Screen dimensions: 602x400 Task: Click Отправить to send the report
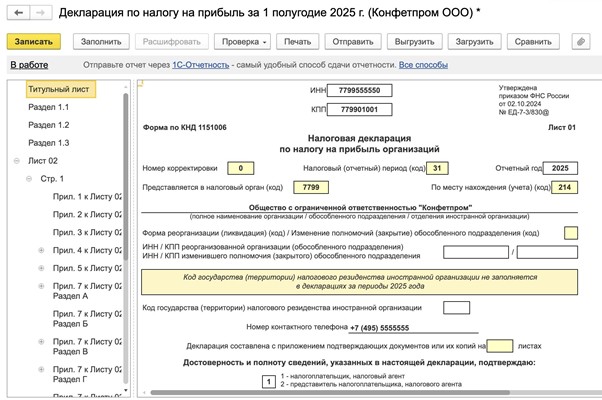tap(352, 42)
